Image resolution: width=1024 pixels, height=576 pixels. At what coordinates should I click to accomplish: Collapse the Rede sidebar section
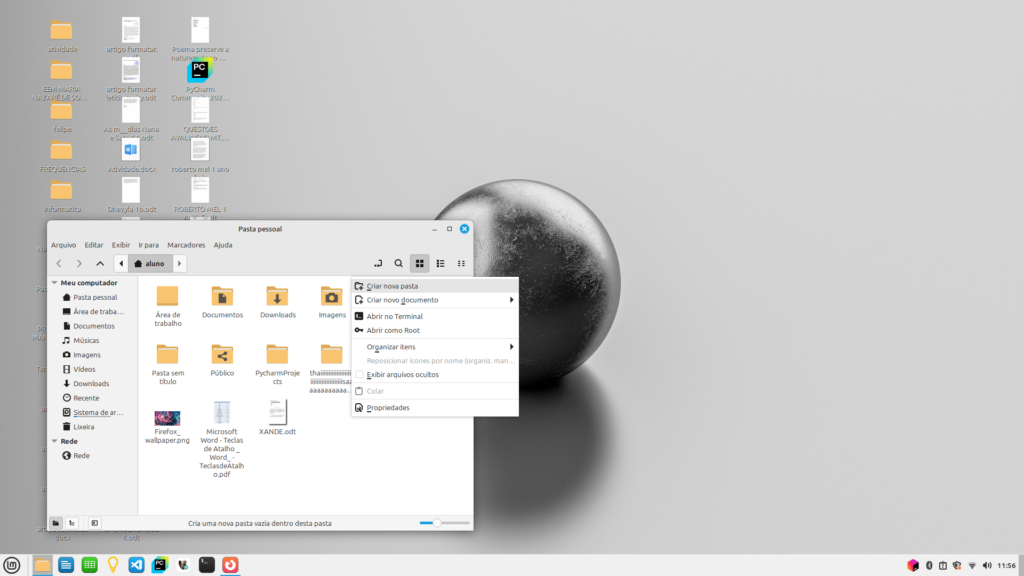[x=55, y=441]
